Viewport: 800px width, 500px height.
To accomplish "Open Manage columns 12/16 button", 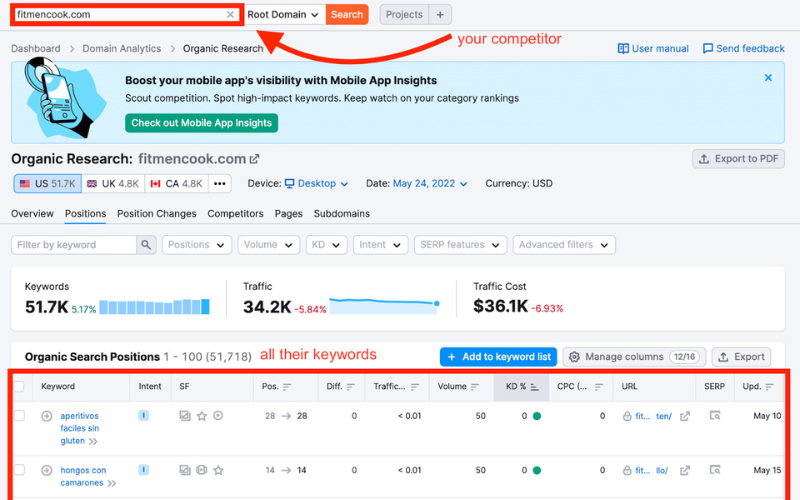I will (x=634, y=357).
